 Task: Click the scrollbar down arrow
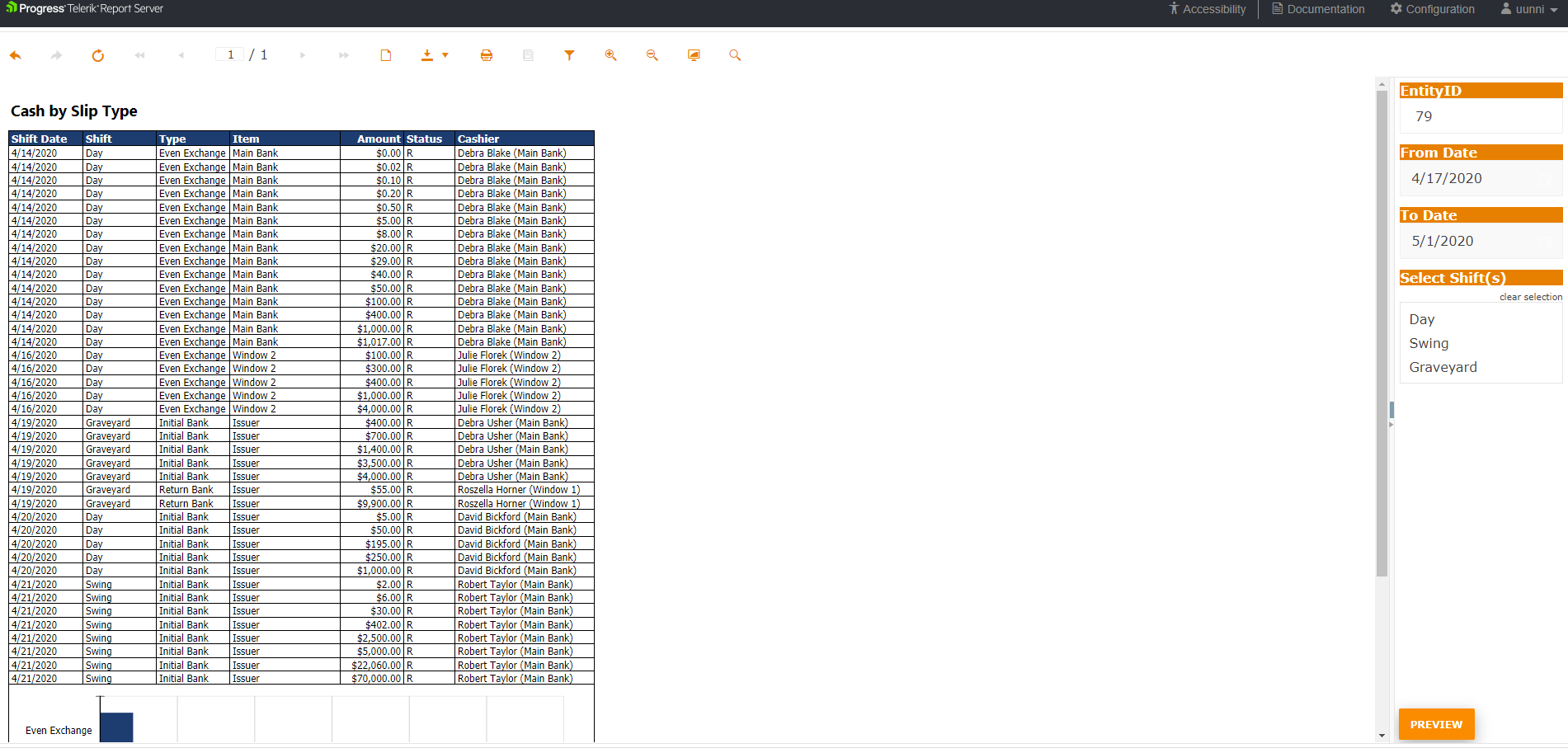tap(1382, 736)
